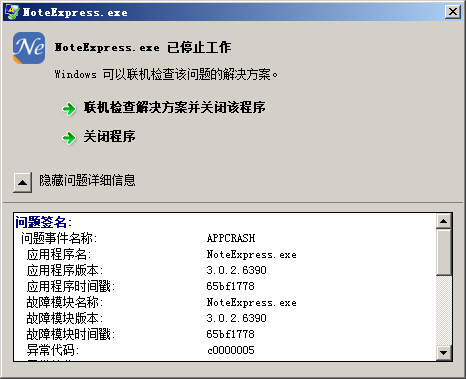Click the APPCRASH event name value
The height and width of the screenshot is (379, 466).
tap(231, 238)
